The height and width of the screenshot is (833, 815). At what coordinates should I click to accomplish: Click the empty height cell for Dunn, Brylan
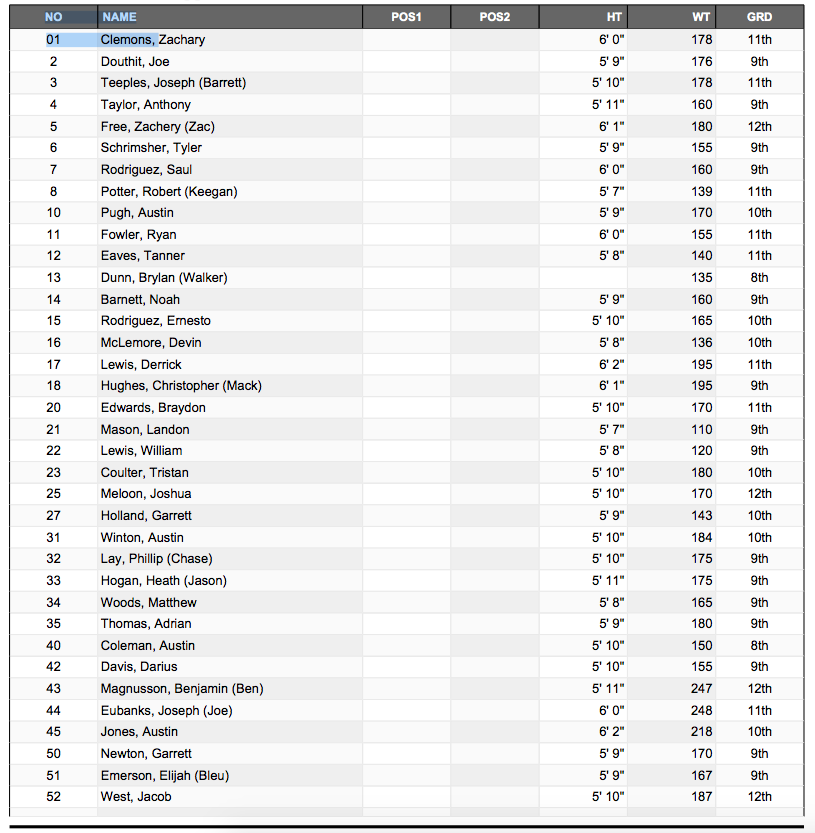click(x=583, y=278)
